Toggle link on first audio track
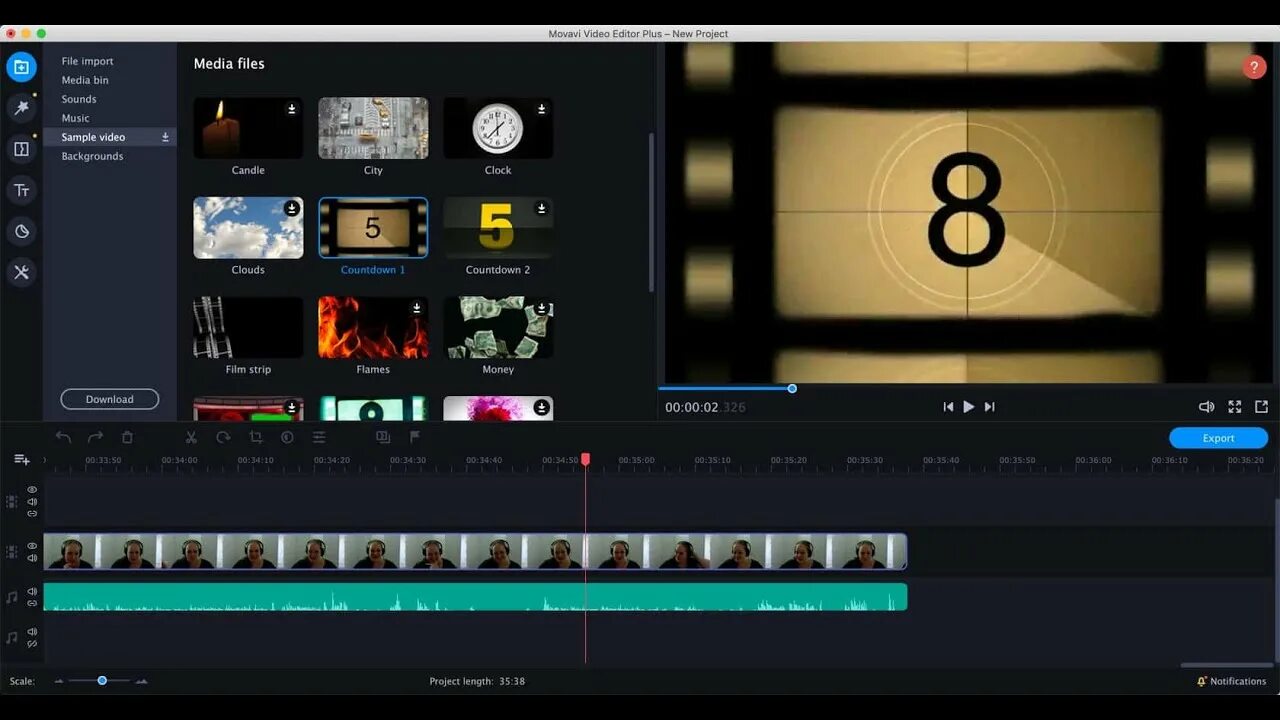1280x720 pixels. click(32, 603)
